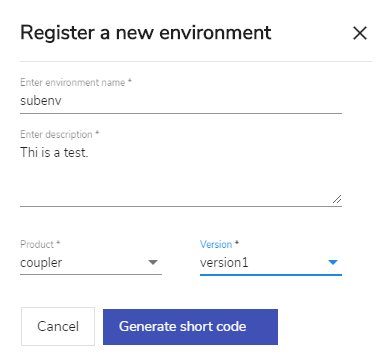Screen dimensions: 392x362
Task: Click the 'Enter environment name' label
Action: click(76, 82)
